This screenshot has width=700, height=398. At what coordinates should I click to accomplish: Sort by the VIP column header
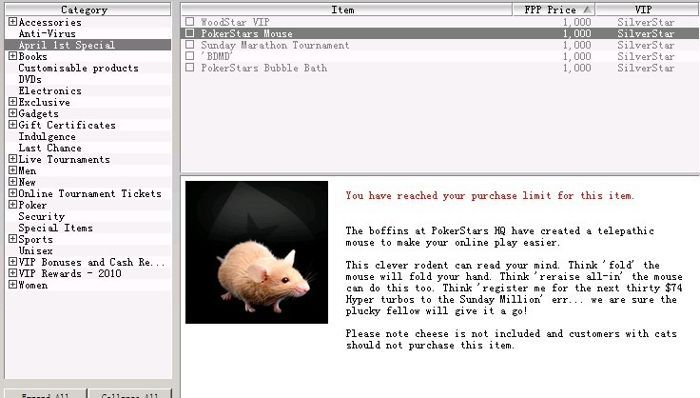point(647,9)
